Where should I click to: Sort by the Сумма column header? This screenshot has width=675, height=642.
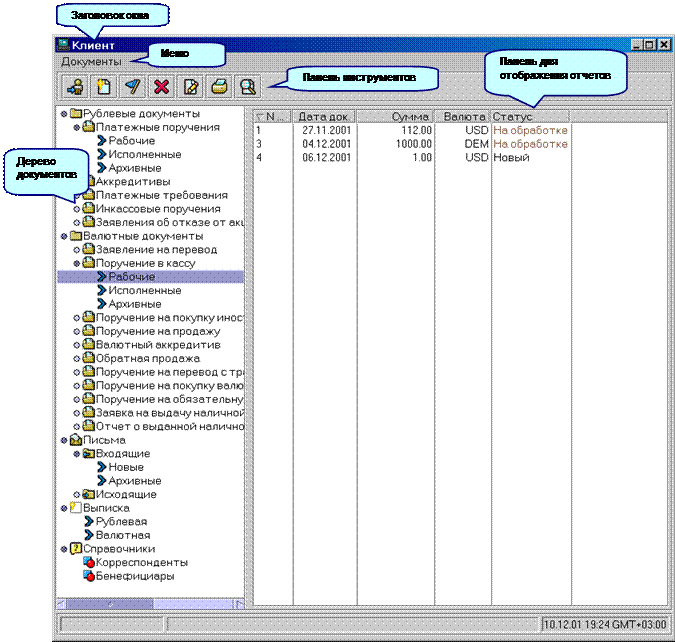tap(395, 117)
